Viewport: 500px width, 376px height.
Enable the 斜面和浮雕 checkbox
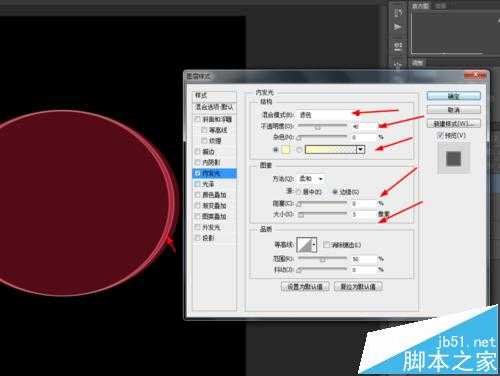tap(197, 119)
